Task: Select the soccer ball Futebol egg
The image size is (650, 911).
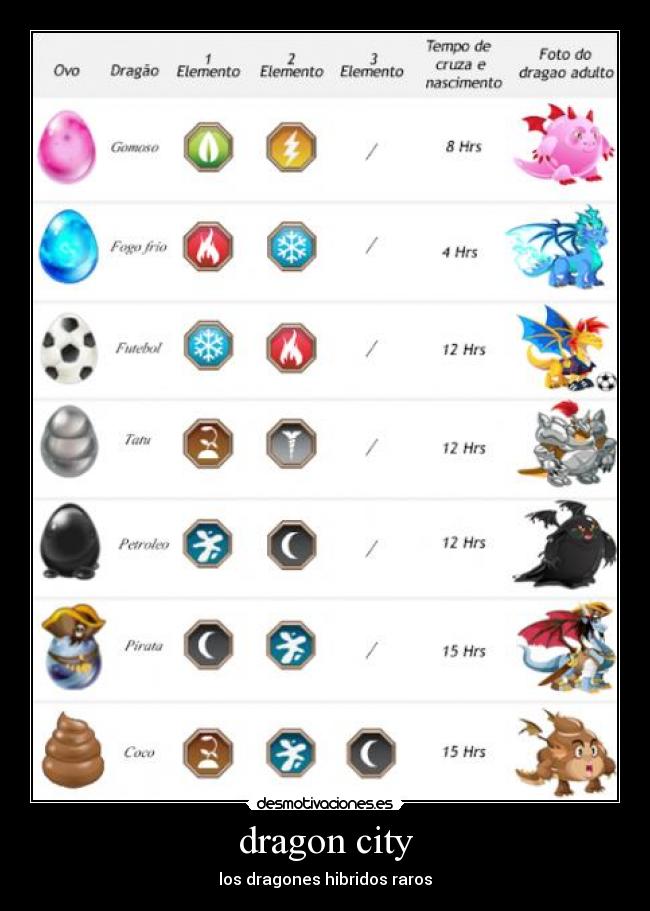Action: (69, 349)
